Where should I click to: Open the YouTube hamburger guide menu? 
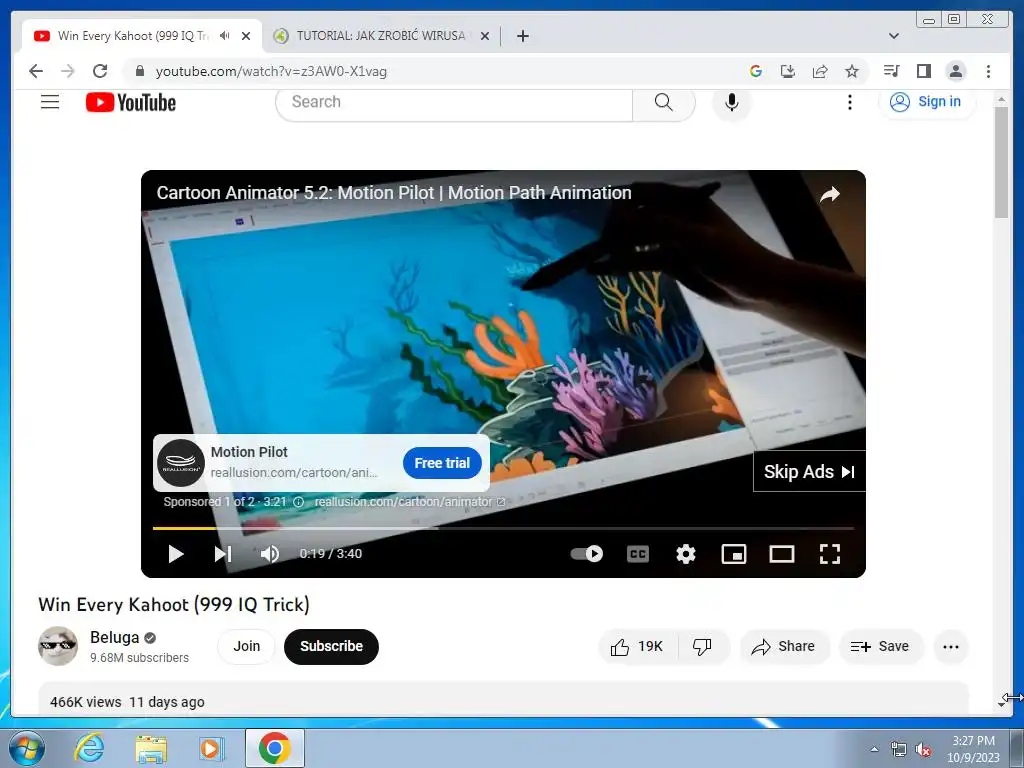pos(50,102)
